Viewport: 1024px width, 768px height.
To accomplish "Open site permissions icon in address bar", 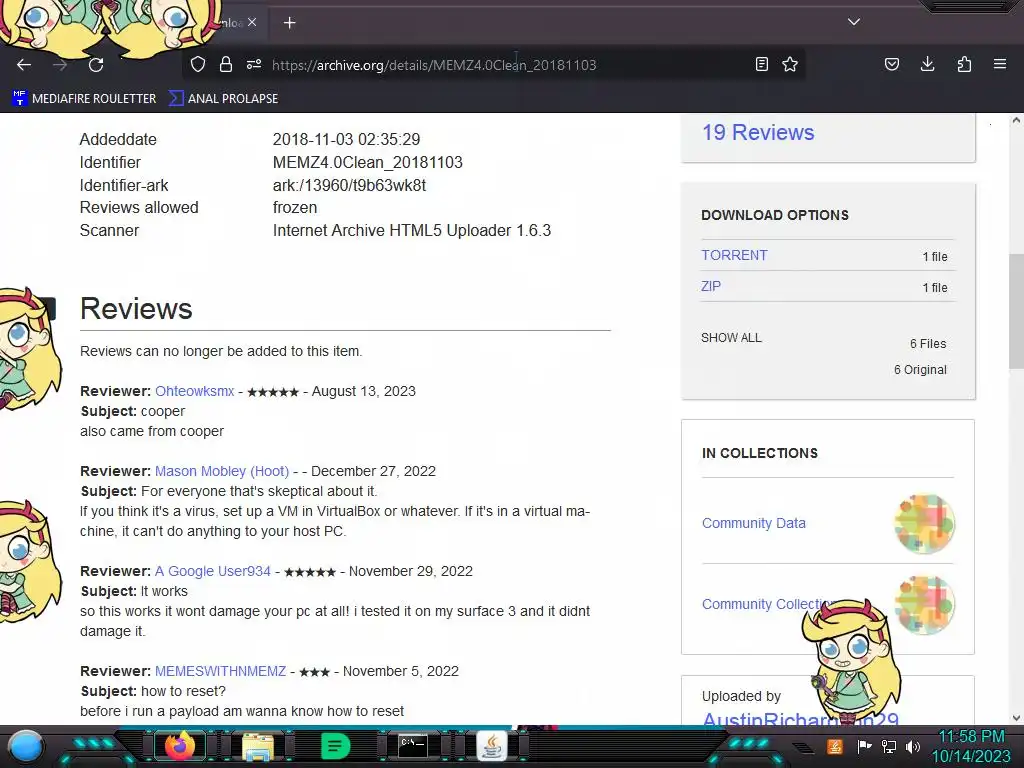I will point(254,64).
